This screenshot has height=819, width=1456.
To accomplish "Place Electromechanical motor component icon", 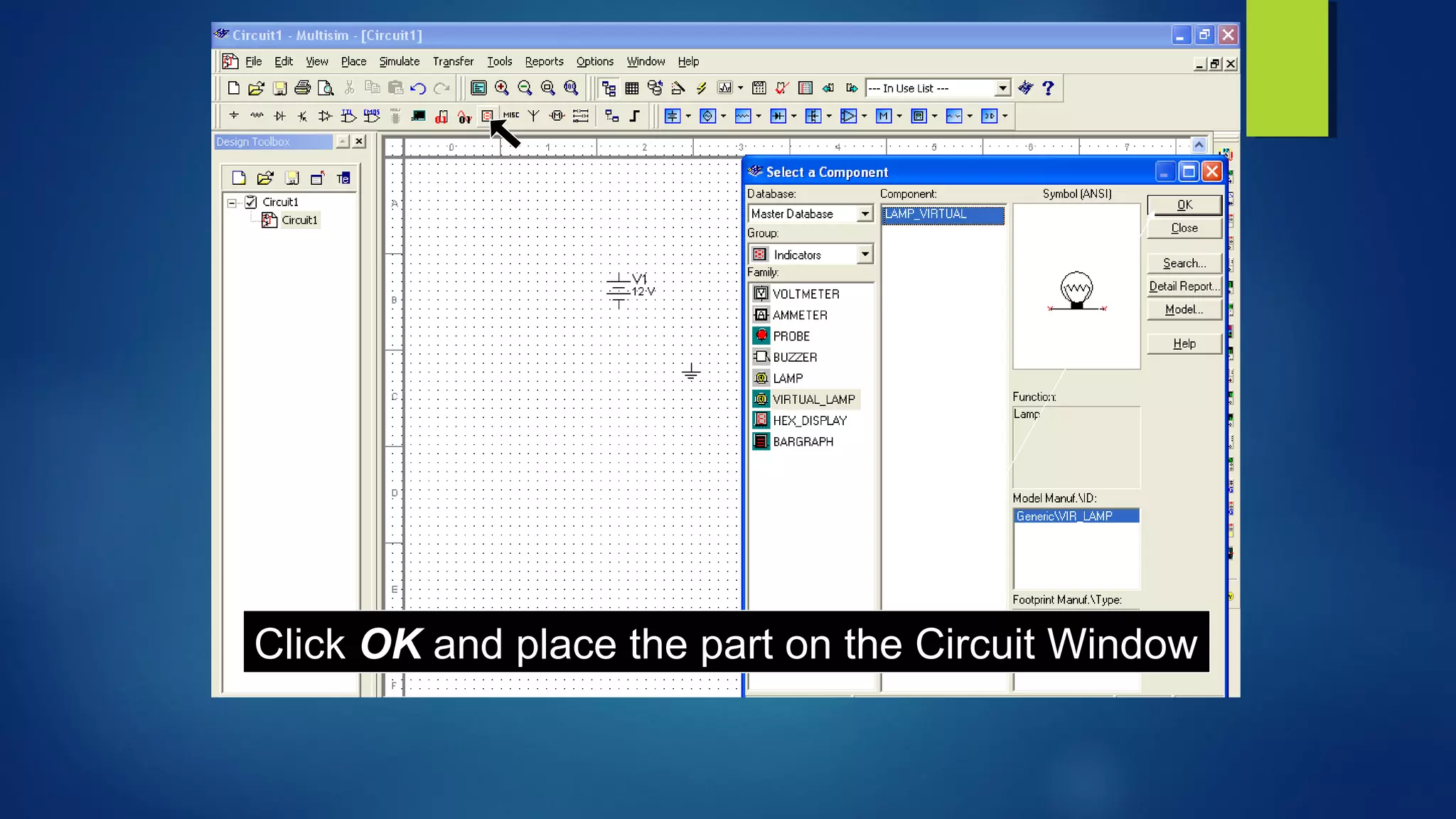I will (557, 116).
